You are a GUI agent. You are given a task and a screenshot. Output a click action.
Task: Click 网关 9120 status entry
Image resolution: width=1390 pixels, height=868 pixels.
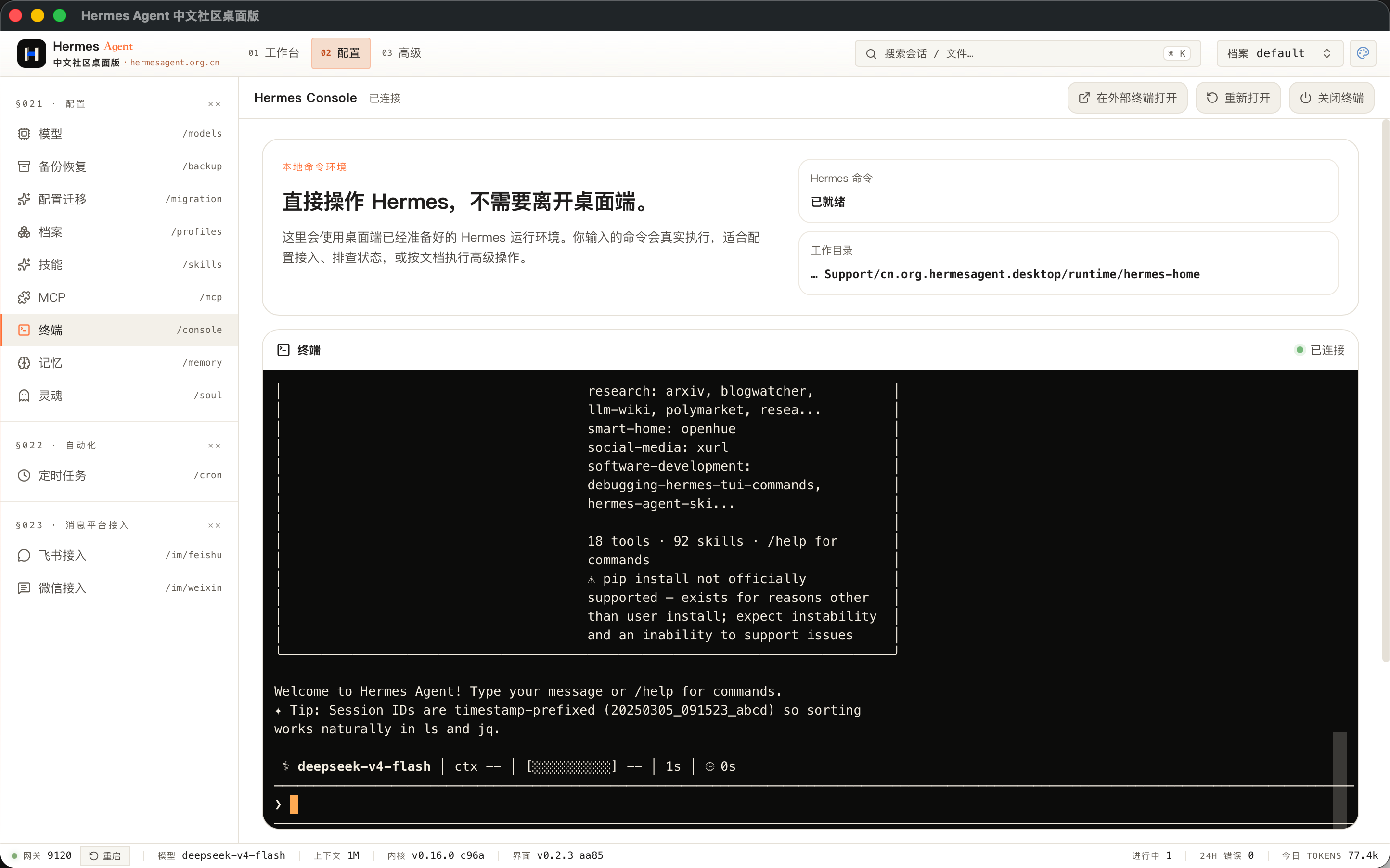(x=41, y=855)
